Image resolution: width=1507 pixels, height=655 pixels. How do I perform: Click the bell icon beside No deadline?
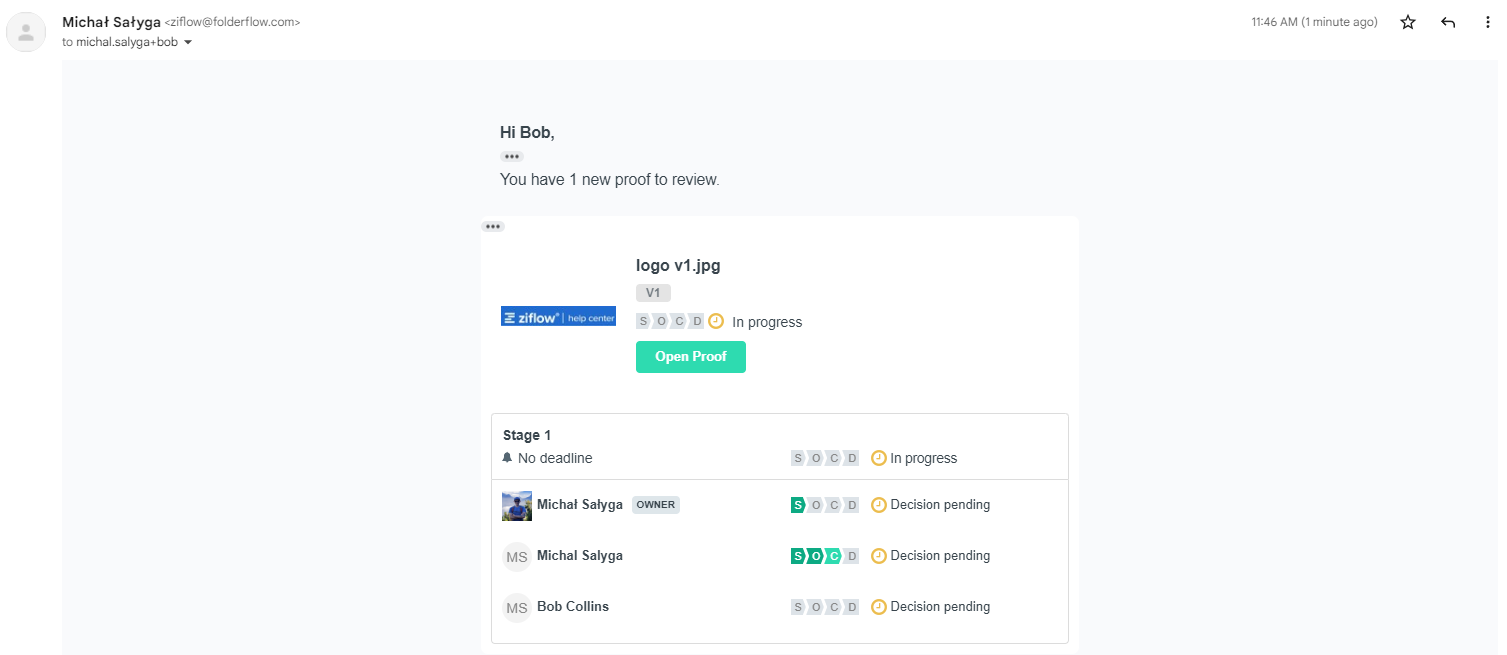[x=507, y=458]
